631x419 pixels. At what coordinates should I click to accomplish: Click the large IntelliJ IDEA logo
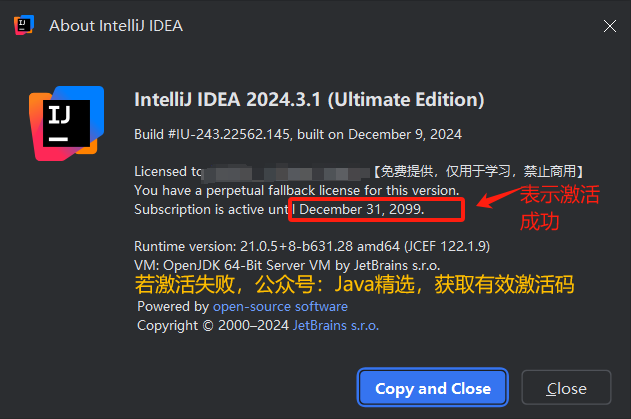click(x=66, y=124)
